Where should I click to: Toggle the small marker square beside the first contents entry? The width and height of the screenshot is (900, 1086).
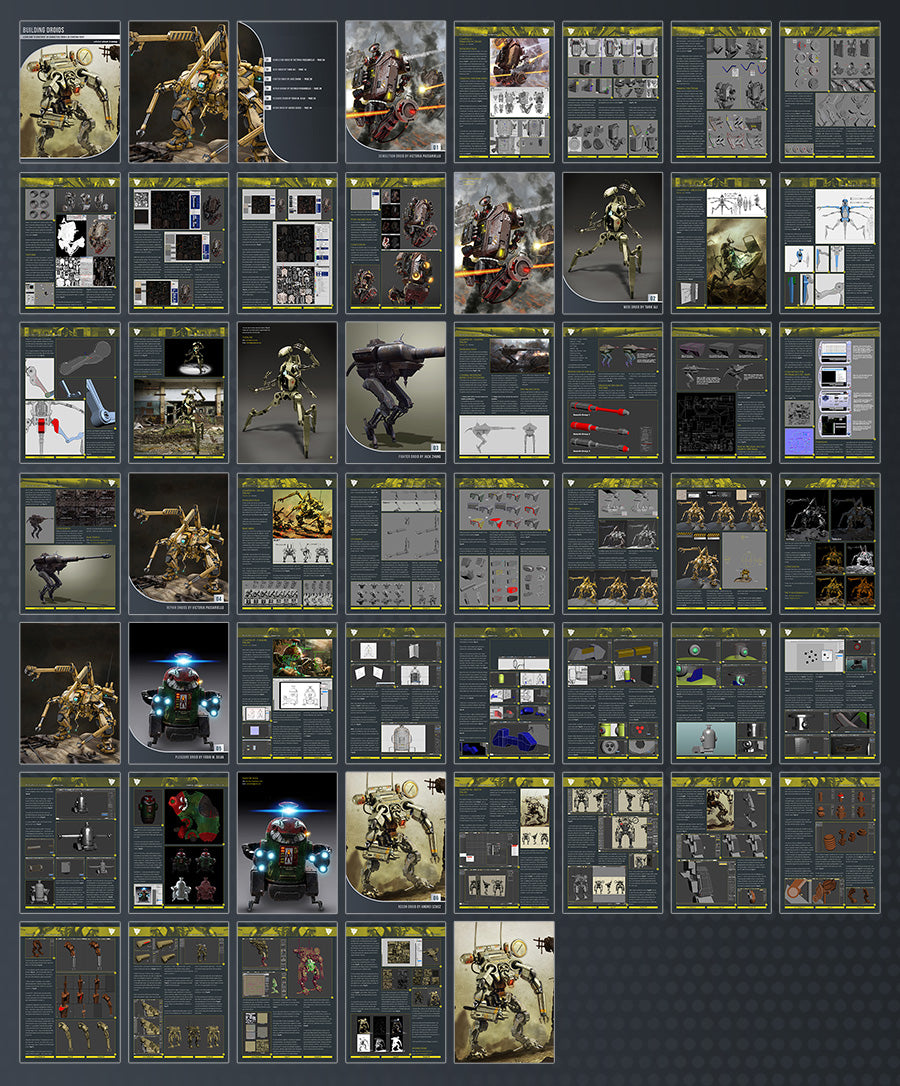[268, 59]
